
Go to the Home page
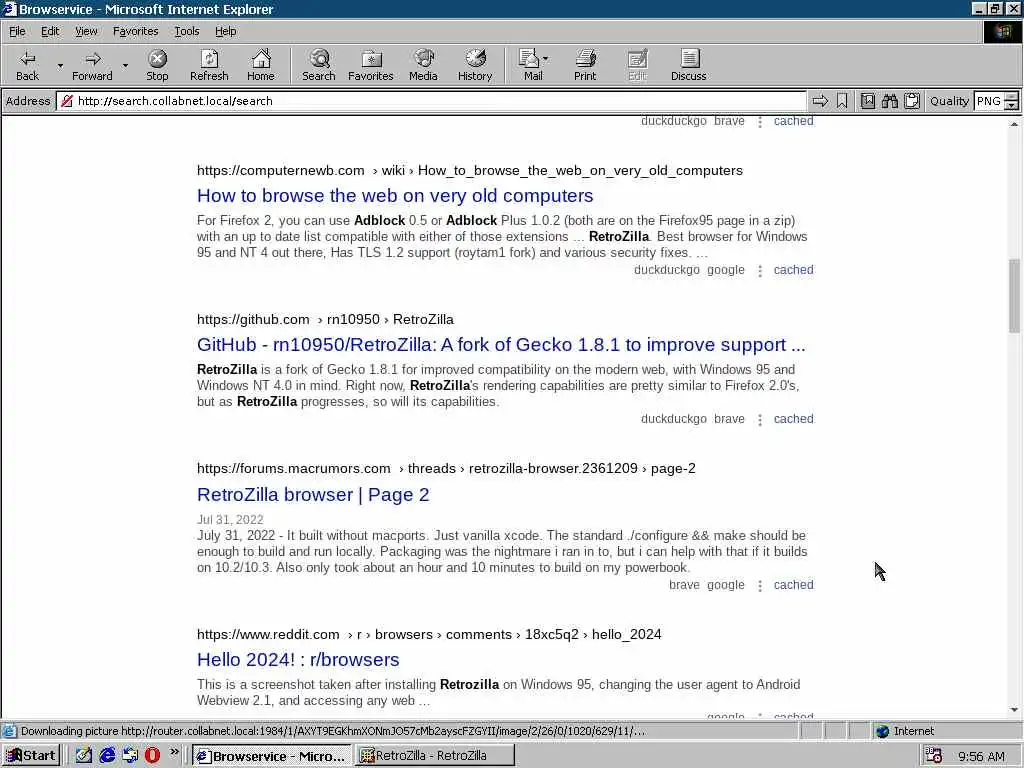click(261, 65)
